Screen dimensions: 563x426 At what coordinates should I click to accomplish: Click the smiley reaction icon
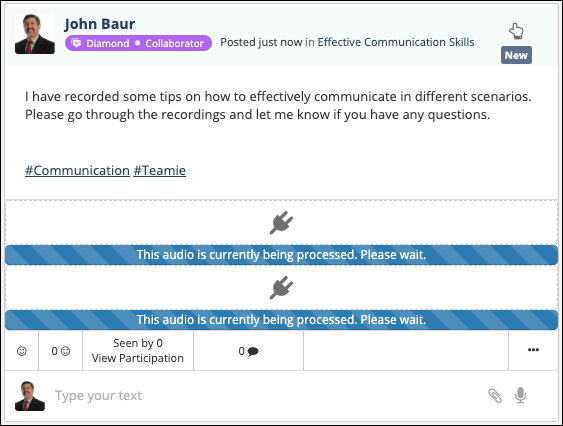22,351
